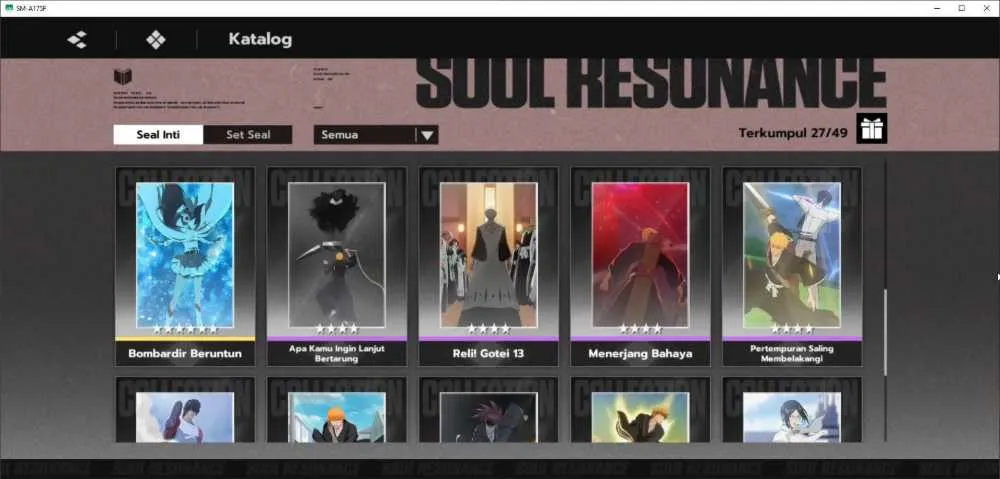This screenshot has width=1000, height=479.
Task: Switch to the Set Seal tab
Action: [x=248, y=135]
